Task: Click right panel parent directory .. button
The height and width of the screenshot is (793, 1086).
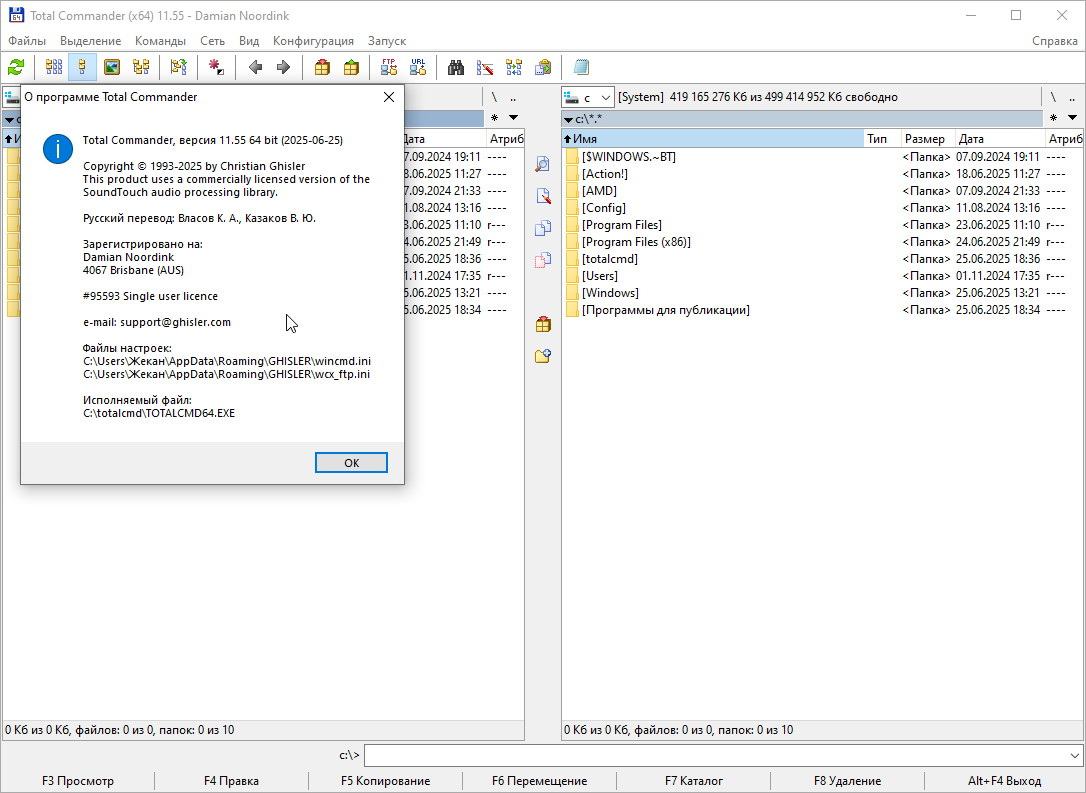Action: pyautogui.click(x=1071, y=97)
